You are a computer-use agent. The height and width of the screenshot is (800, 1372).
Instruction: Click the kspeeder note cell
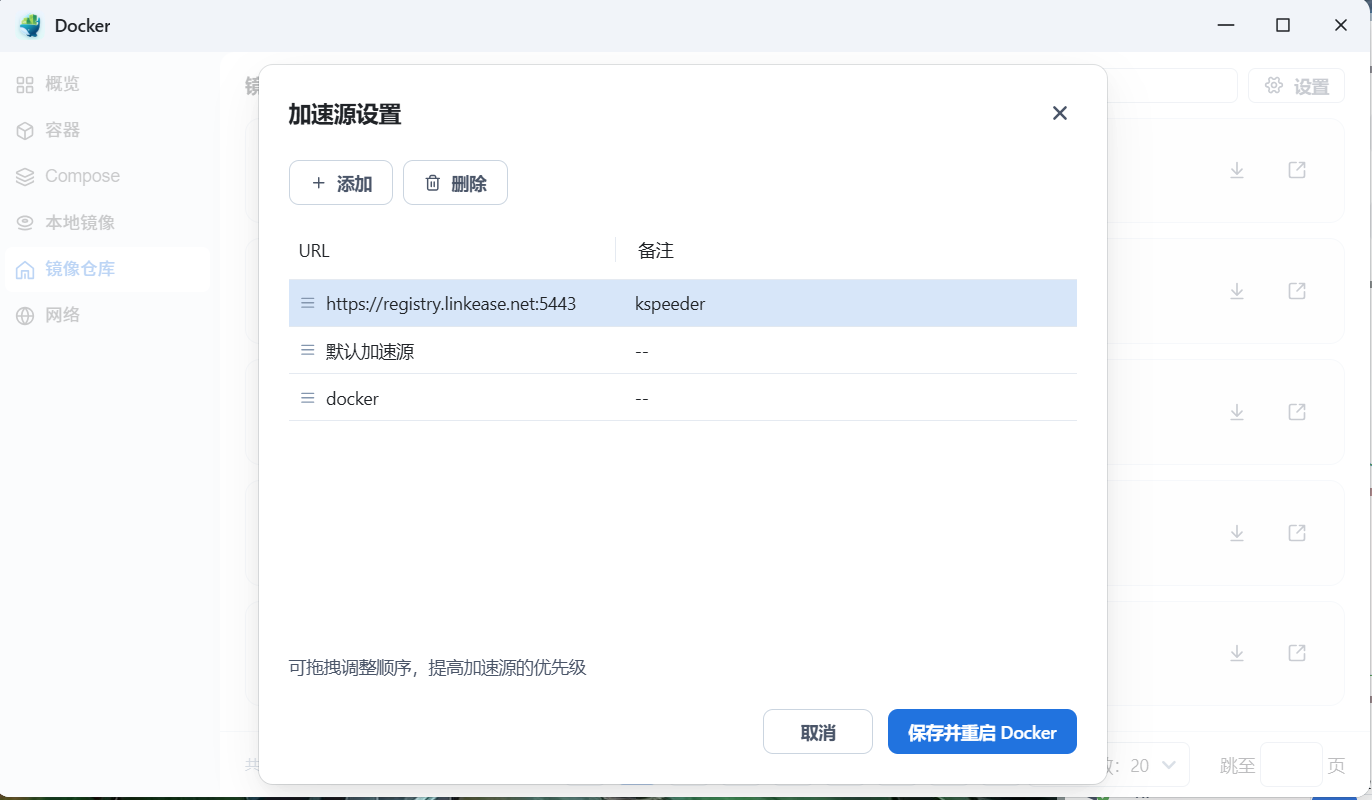click(x=670, y=303)
